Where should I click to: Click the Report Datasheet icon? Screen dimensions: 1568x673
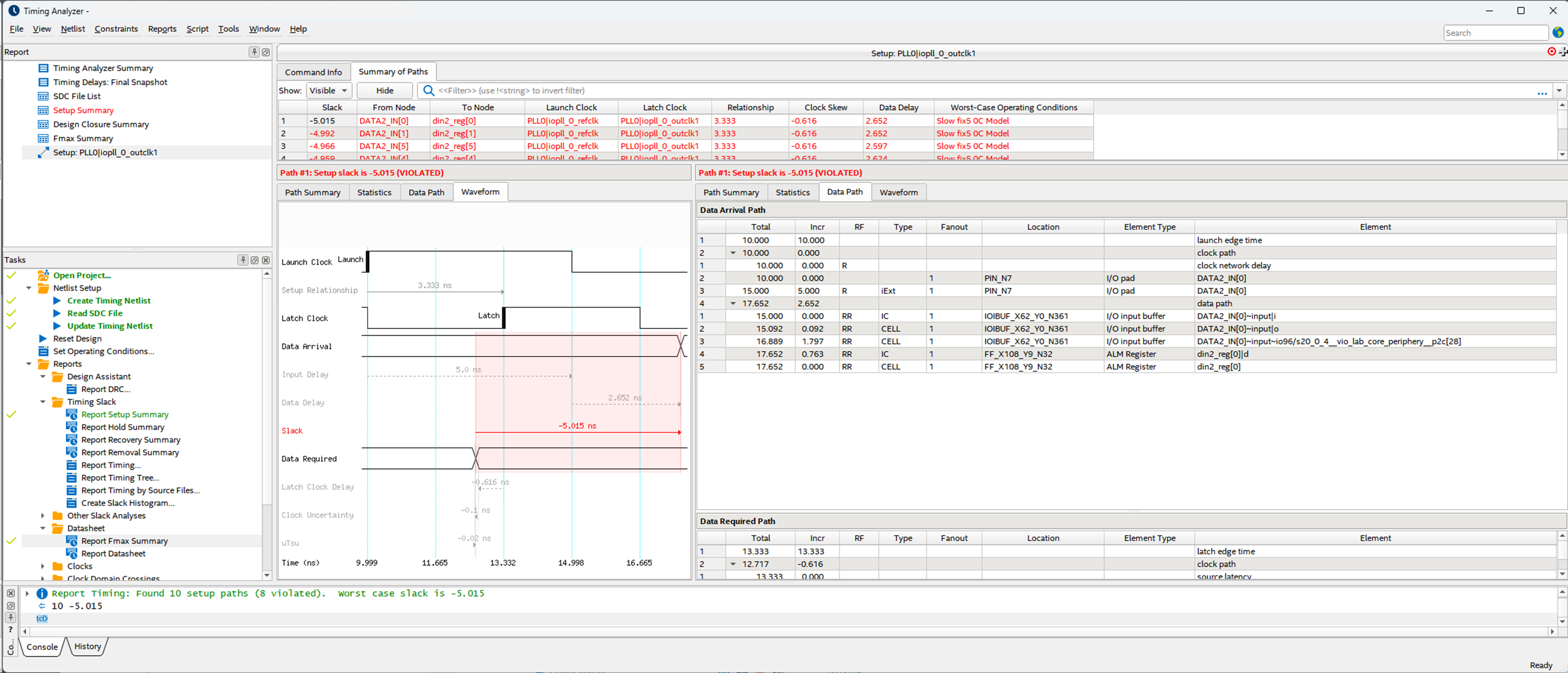pyautogui.click(x=71, y=553)
